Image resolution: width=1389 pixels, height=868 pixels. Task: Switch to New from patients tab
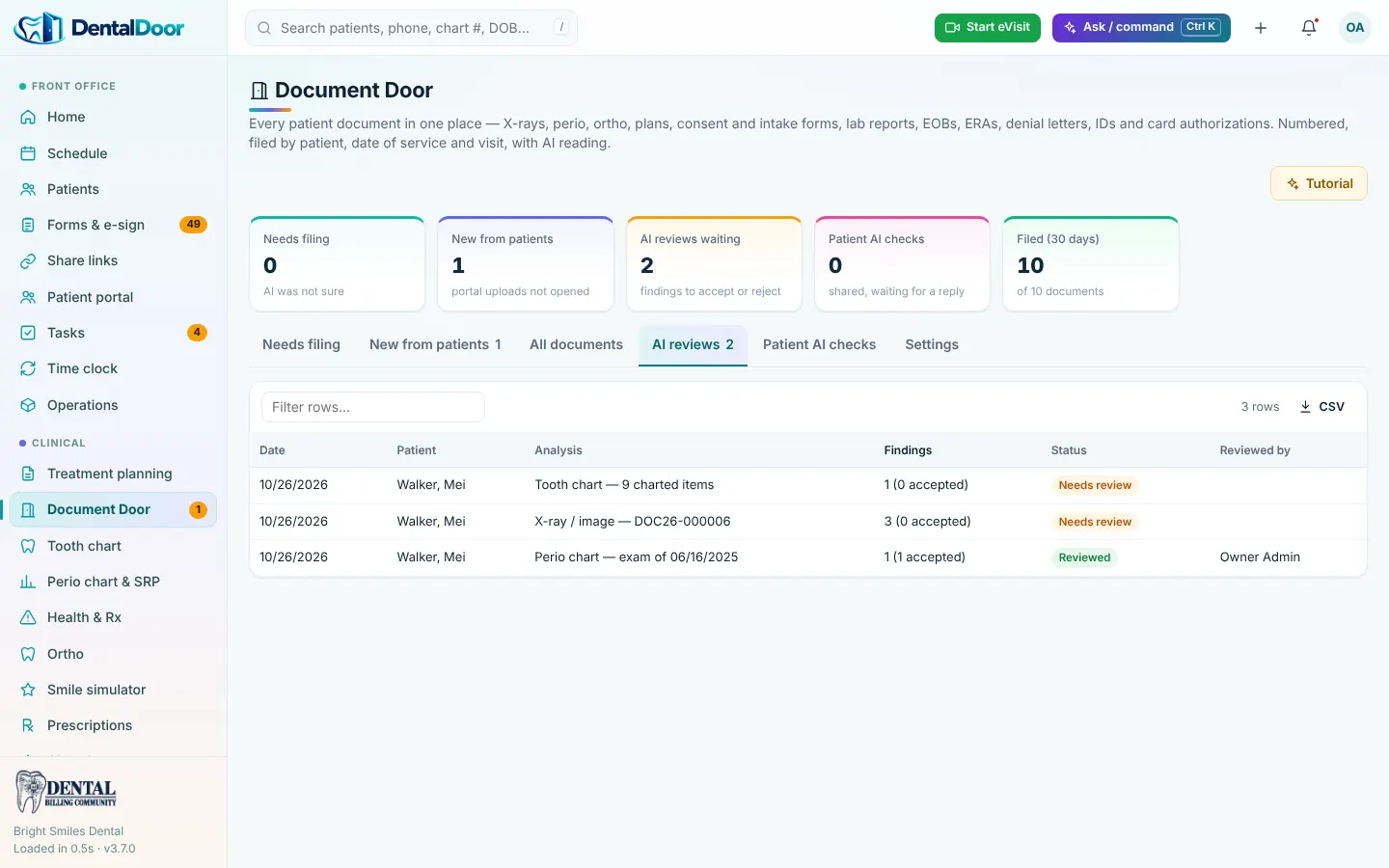[435, 344]
